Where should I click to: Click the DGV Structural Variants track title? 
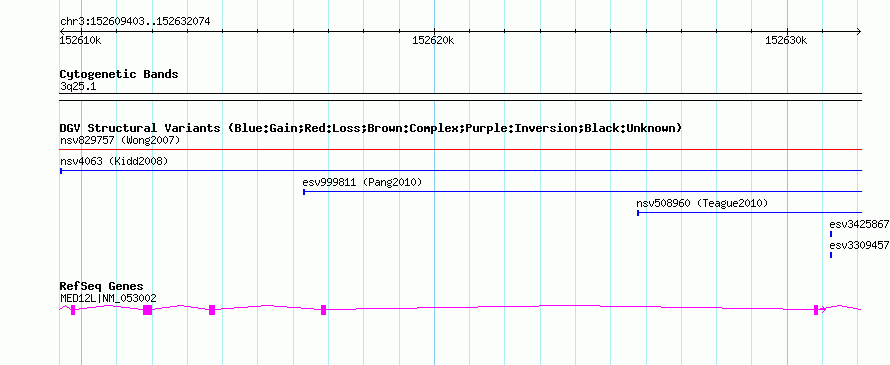tap(371, 128)
